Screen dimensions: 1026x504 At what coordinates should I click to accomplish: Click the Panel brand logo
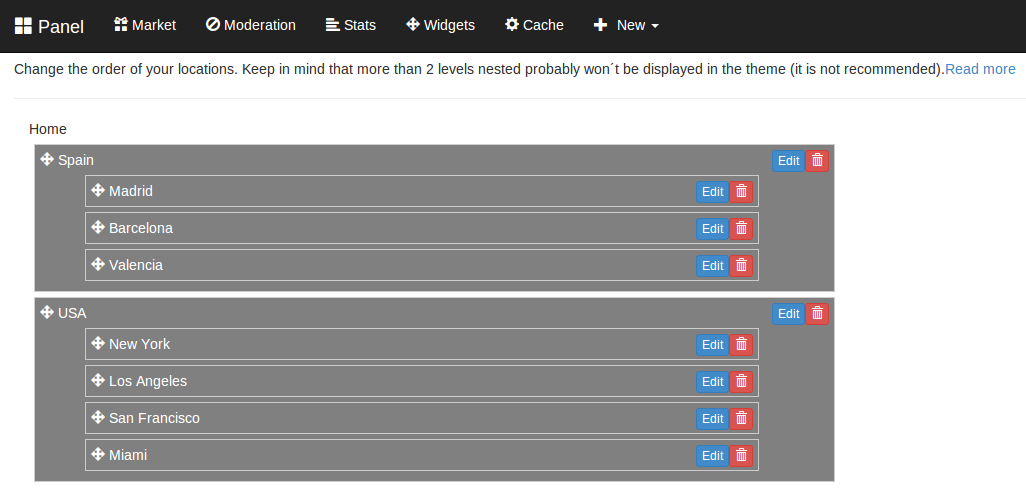49,26
